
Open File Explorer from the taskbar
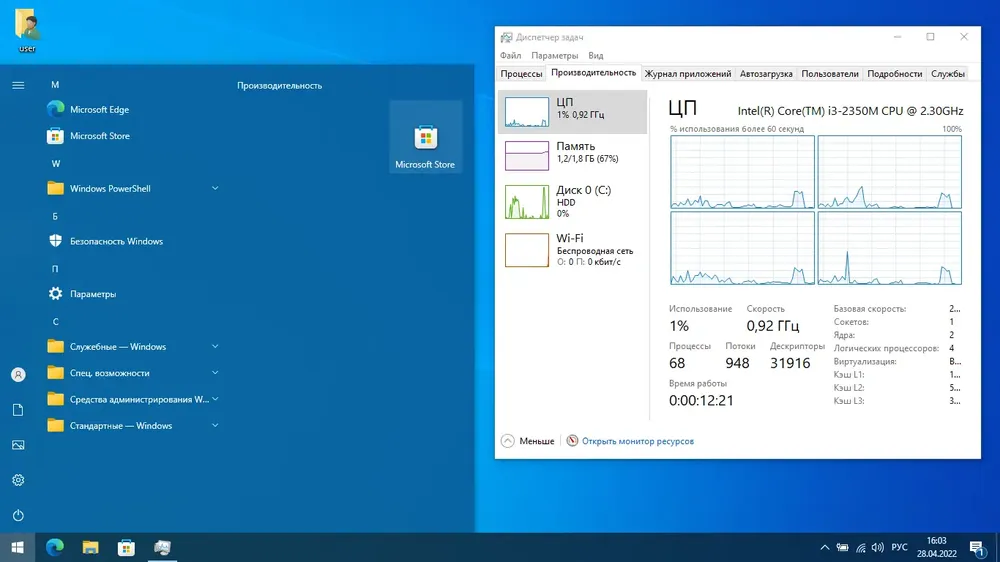pos(91,547)
